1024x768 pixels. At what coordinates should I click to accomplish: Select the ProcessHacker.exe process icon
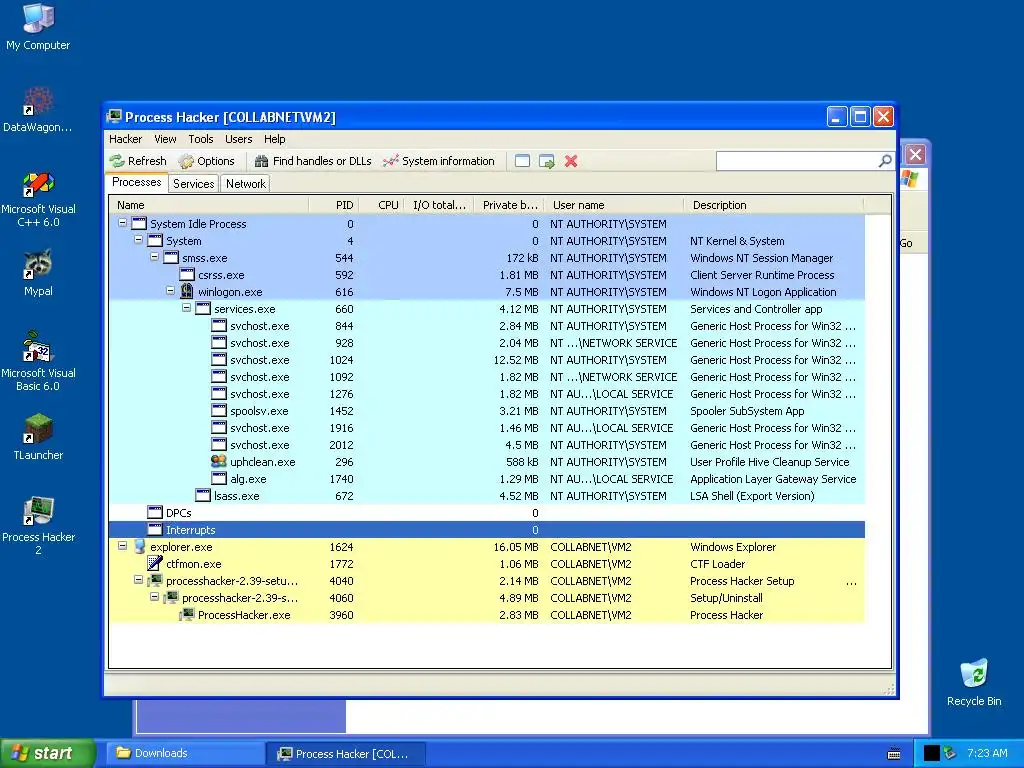[x=187, y=614]
